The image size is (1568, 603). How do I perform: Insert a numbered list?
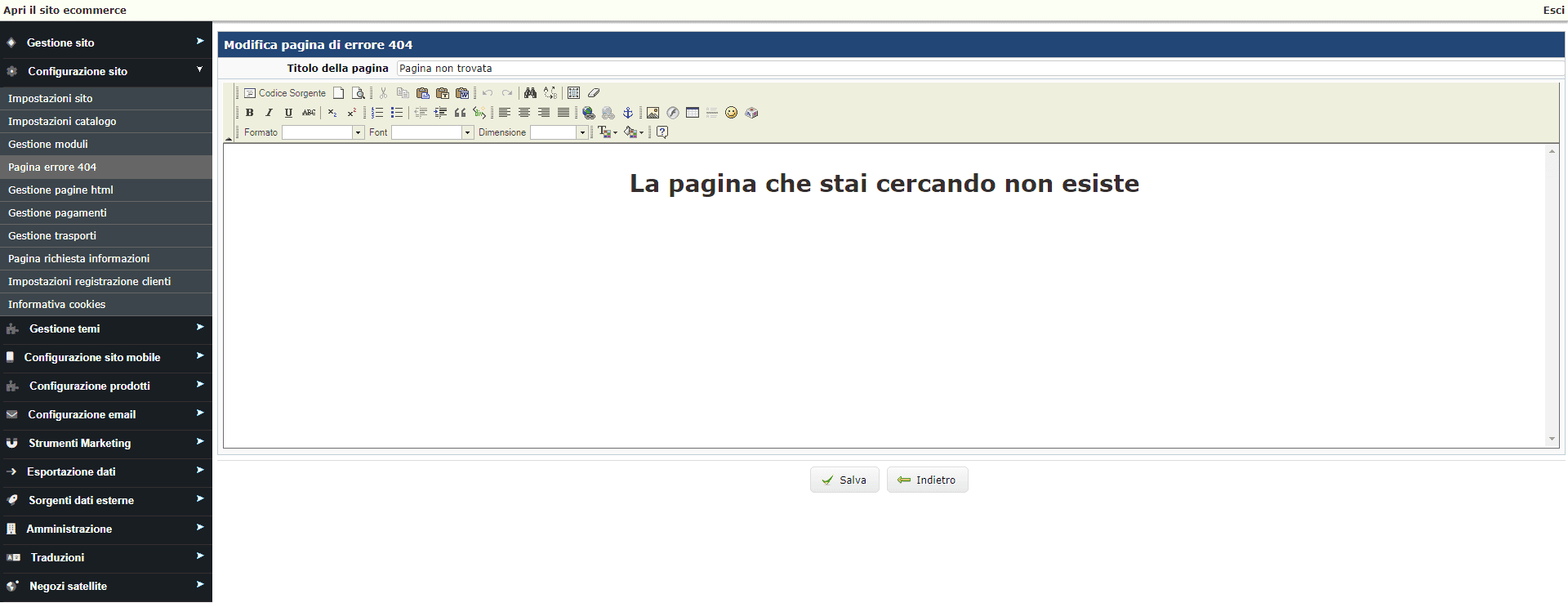[x=377, y=113]
